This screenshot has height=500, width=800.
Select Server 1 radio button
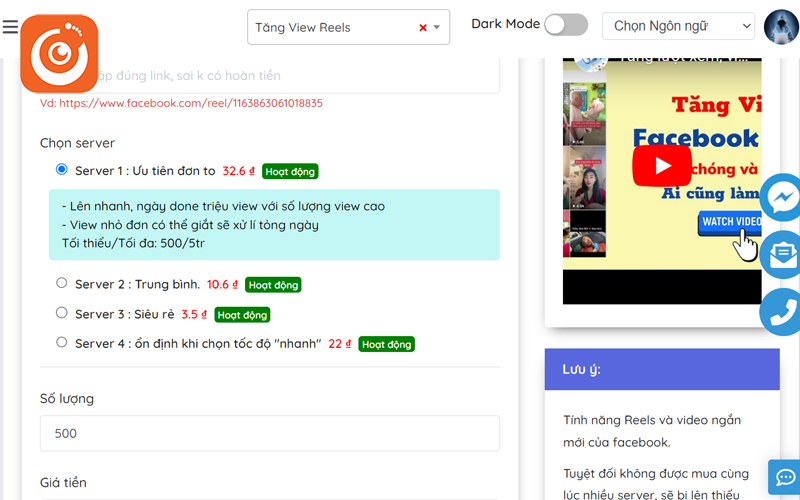62,169
